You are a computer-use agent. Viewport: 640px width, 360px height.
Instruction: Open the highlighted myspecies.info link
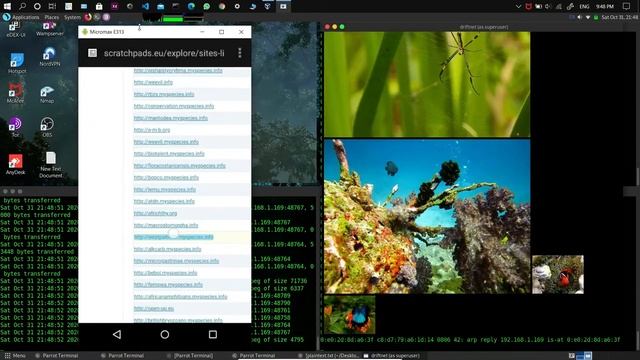[x=173, y=237]
